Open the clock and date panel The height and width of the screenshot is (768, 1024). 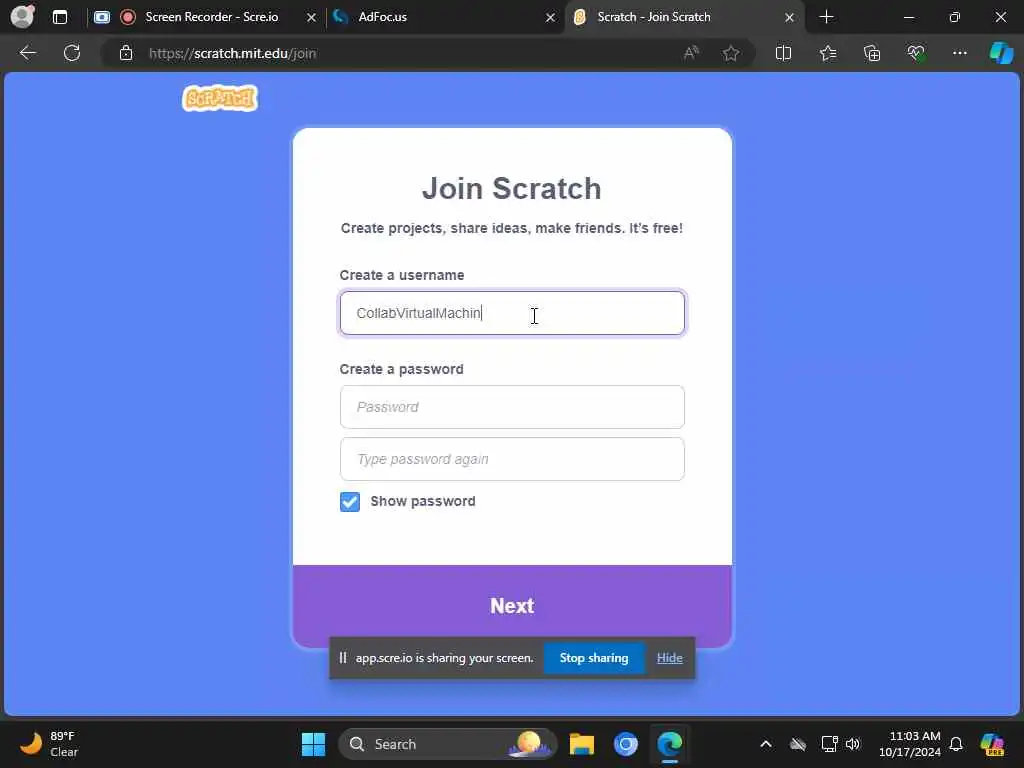pyautogui.click(x=910, y=744)
